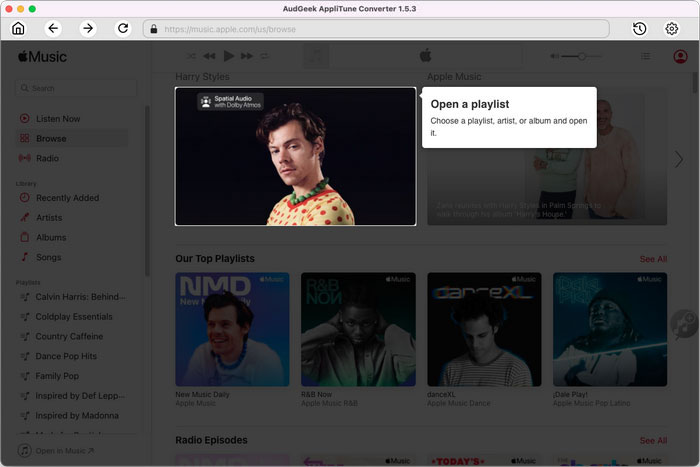Advance the featured carousel with right chevron

tap(679, 159)
